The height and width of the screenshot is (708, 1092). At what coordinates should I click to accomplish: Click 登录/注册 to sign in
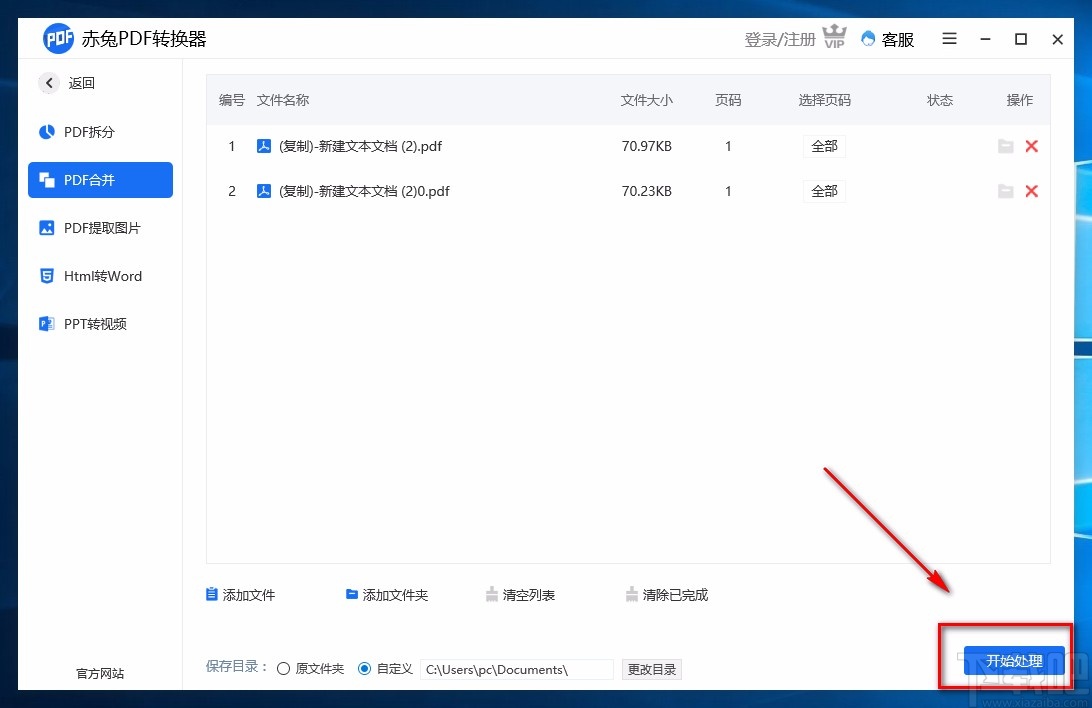(x=779, y=38)
